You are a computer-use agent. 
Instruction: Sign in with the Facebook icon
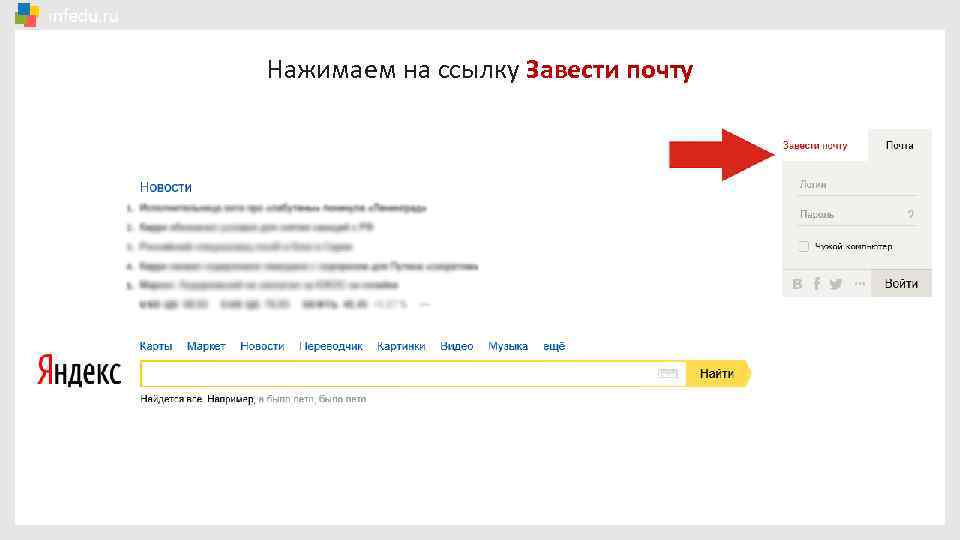(817, 284)
